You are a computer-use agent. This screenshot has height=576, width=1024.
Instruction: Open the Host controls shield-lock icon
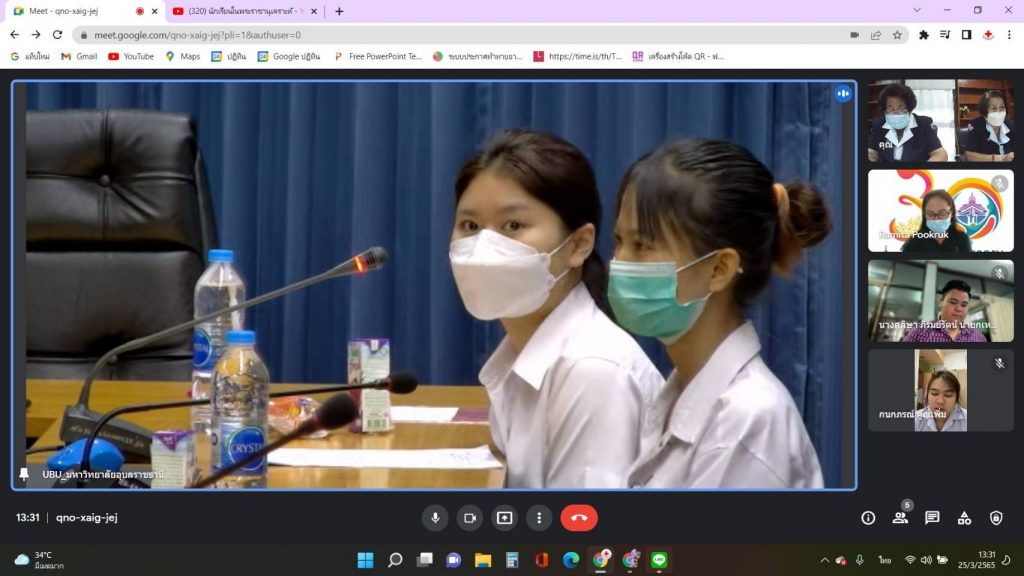tap(996, 518)
